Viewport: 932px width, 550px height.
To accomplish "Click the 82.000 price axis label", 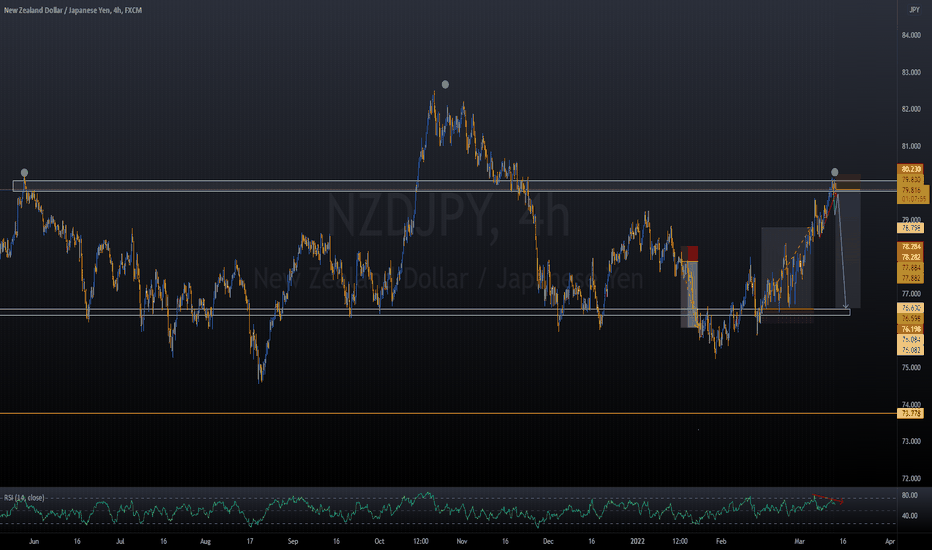I will pyautogui.click(x=911, y=109).
